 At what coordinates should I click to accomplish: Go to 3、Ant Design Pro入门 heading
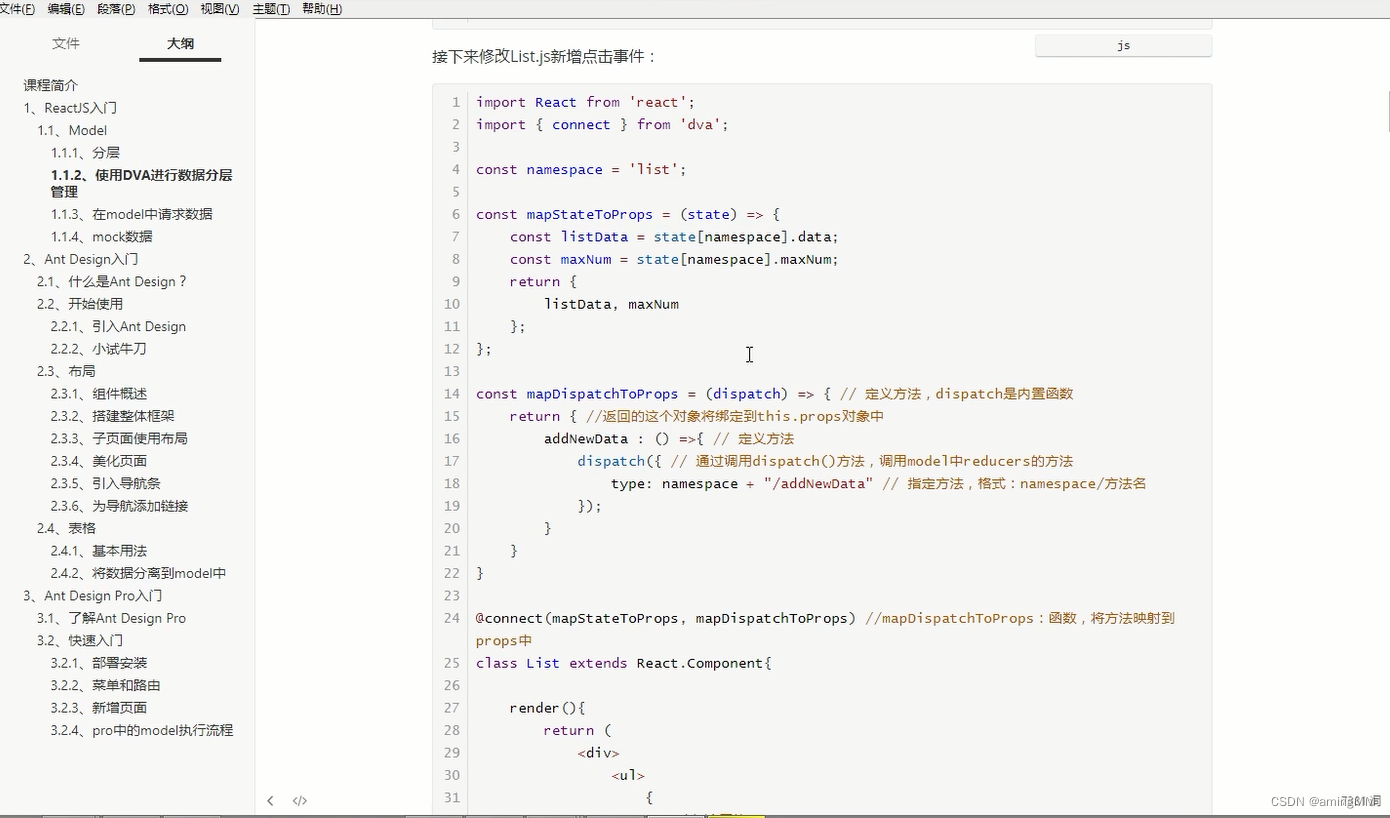[93, 596]
